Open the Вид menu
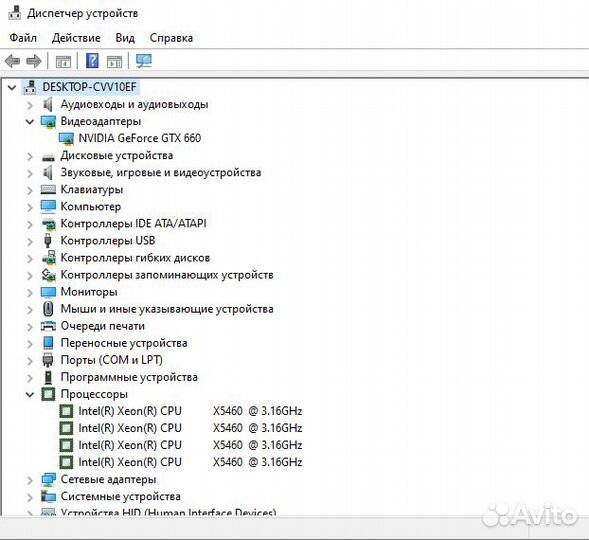Screen dimensions: 589x540 125,38
